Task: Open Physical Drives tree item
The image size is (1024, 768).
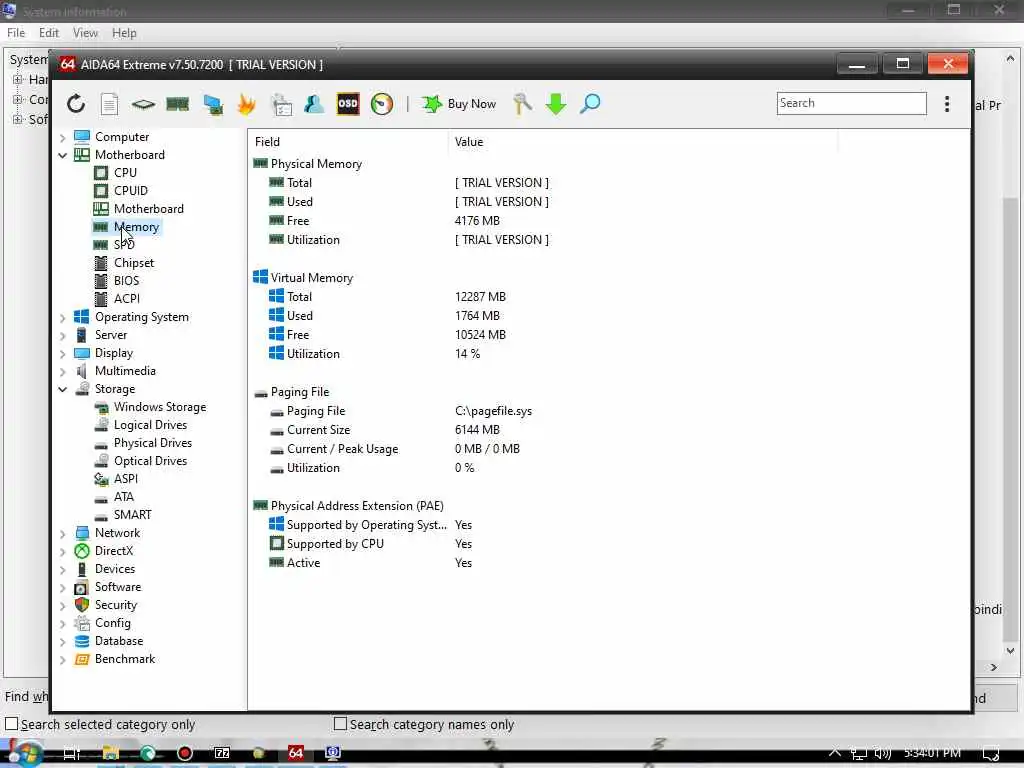Action: (x=153, y=443)
